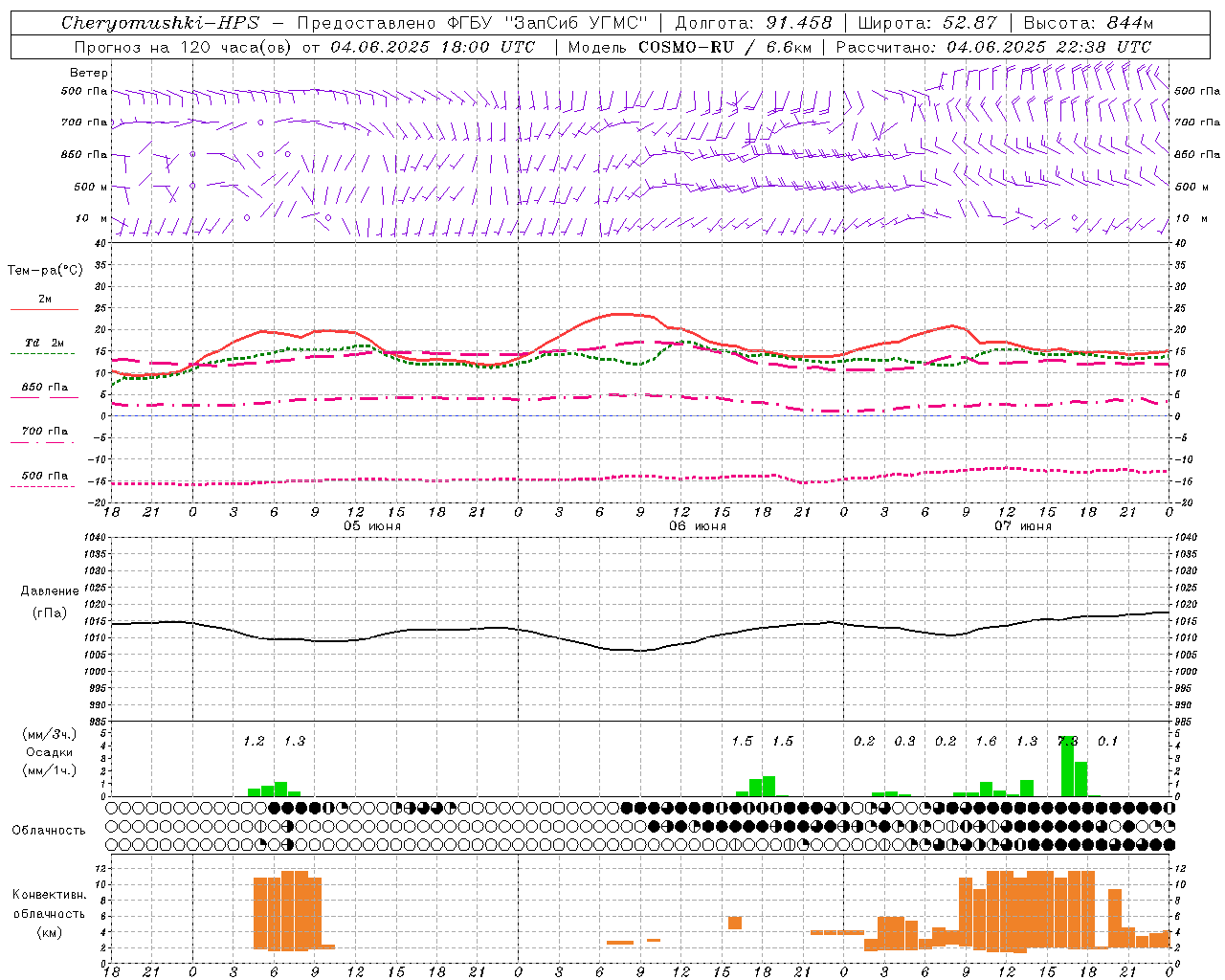Click the tallest green precipitation bar
The height and width of the screenshot is (980, 1225).
(x=1067, y=766)
